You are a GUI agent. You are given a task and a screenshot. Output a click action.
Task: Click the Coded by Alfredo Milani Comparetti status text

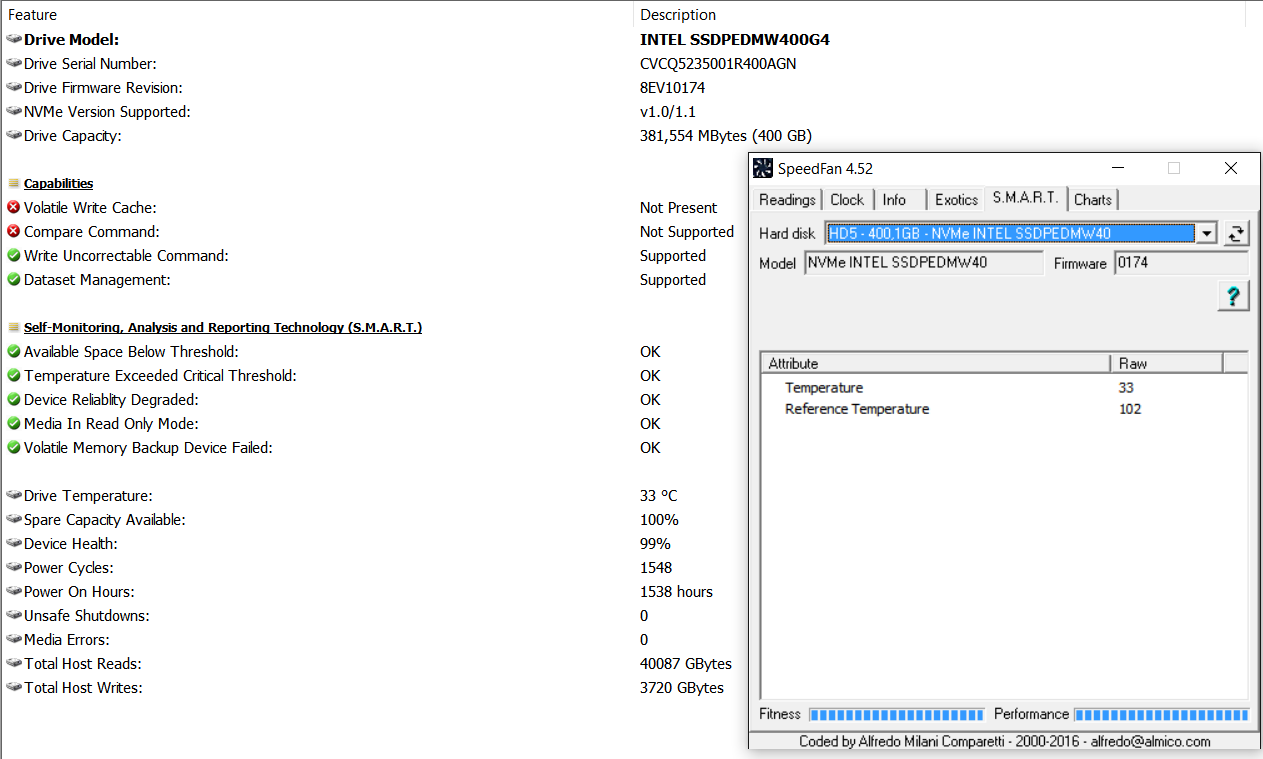1004,742
